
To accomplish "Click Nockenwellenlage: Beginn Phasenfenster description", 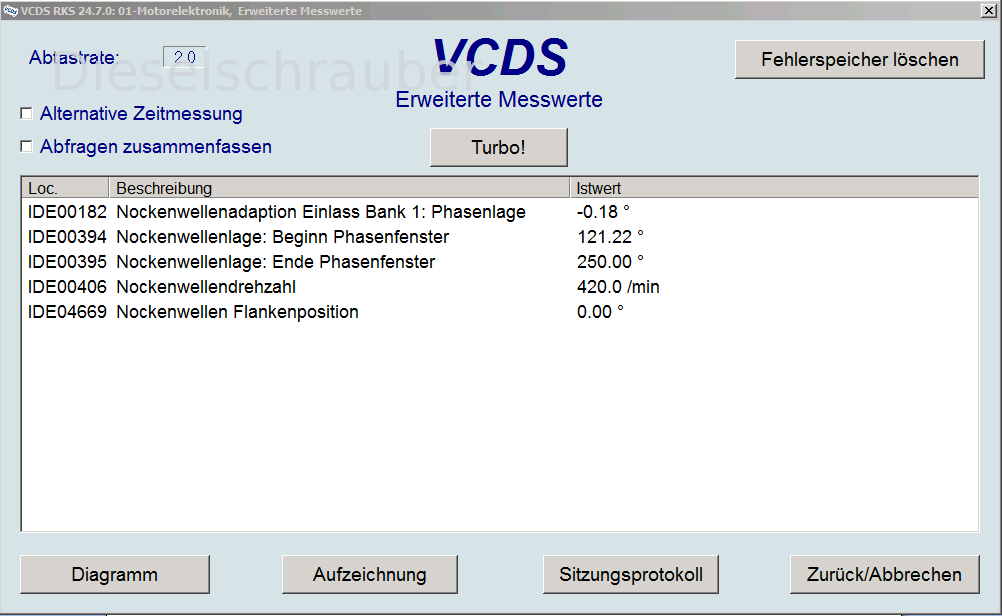I will click(x=282, y=237).
